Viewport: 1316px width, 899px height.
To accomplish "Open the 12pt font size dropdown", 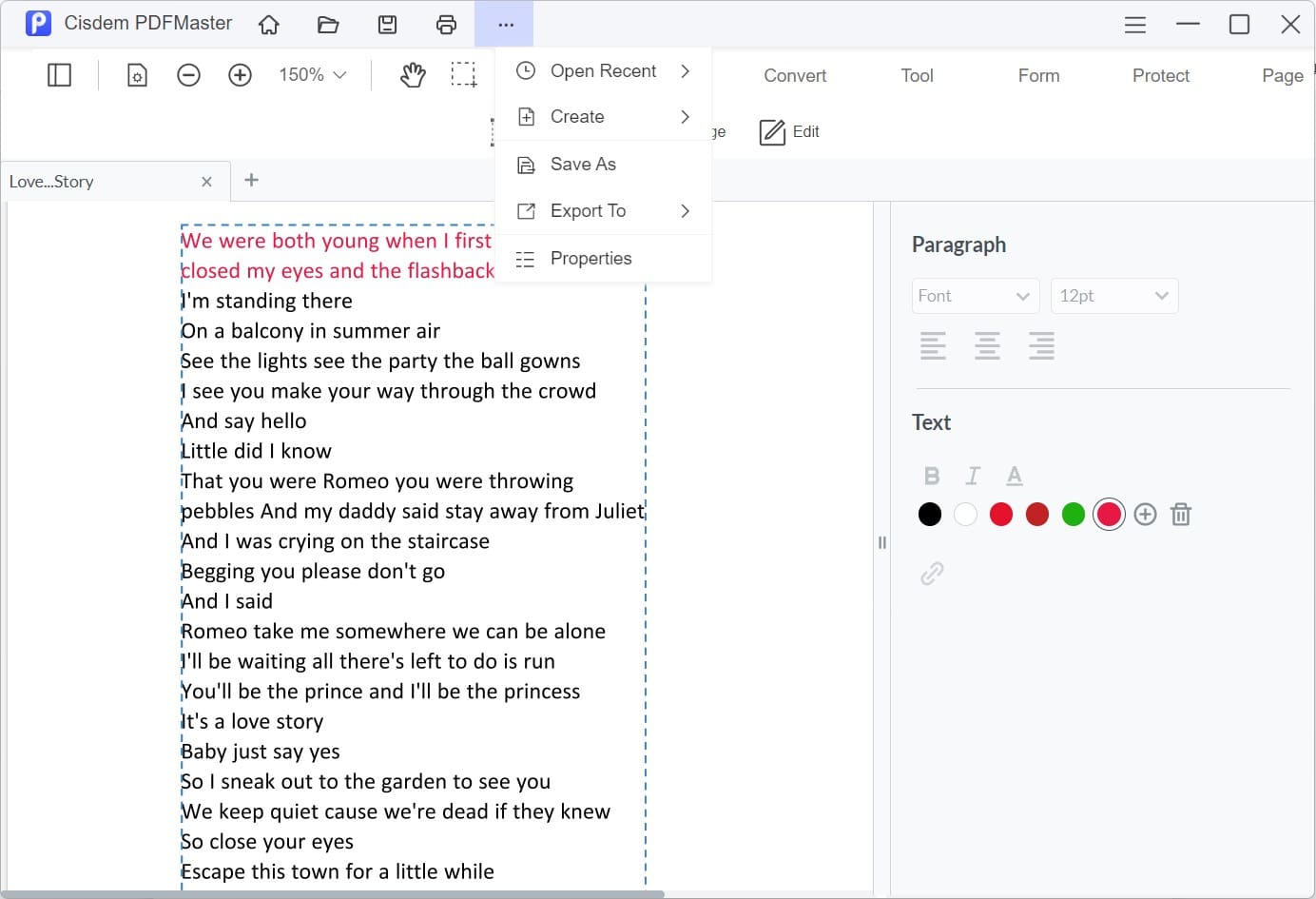I will point(1114,296).
